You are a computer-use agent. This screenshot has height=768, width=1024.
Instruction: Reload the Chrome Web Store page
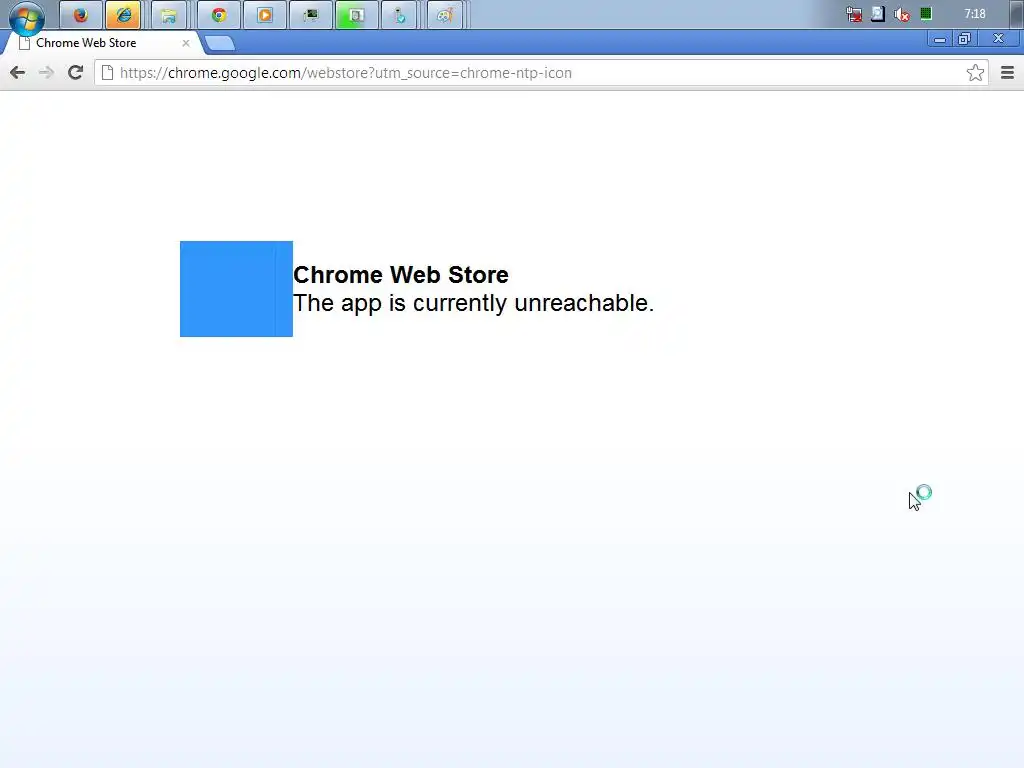[75, 72]
